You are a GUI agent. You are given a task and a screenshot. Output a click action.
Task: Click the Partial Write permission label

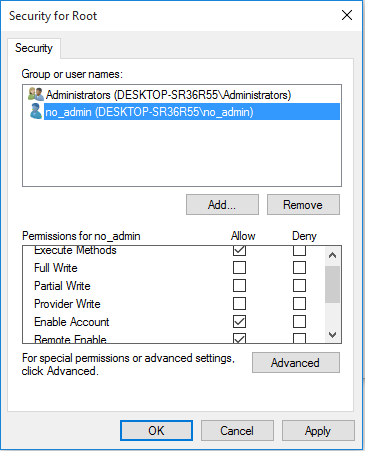pos(62,286)
